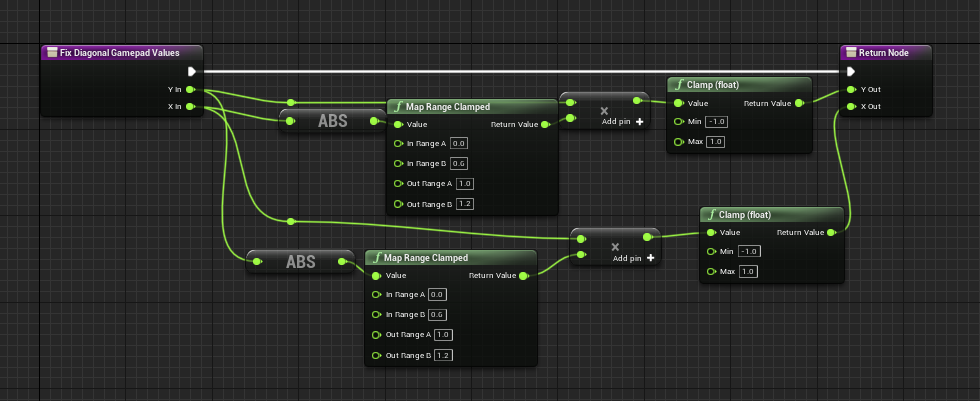Click the X Out pin on Return Node

(x=850, y=106)
